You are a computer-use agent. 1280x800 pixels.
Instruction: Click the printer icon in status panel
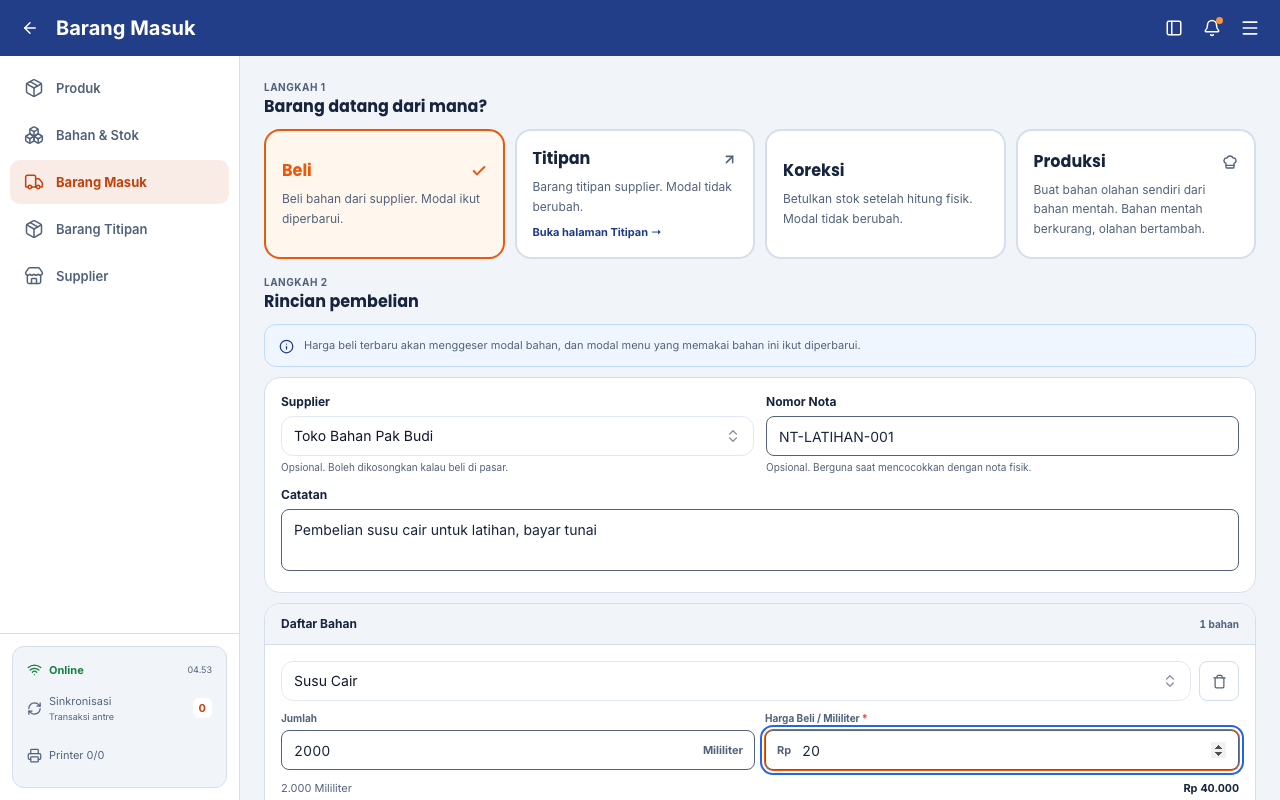[34, 755]
